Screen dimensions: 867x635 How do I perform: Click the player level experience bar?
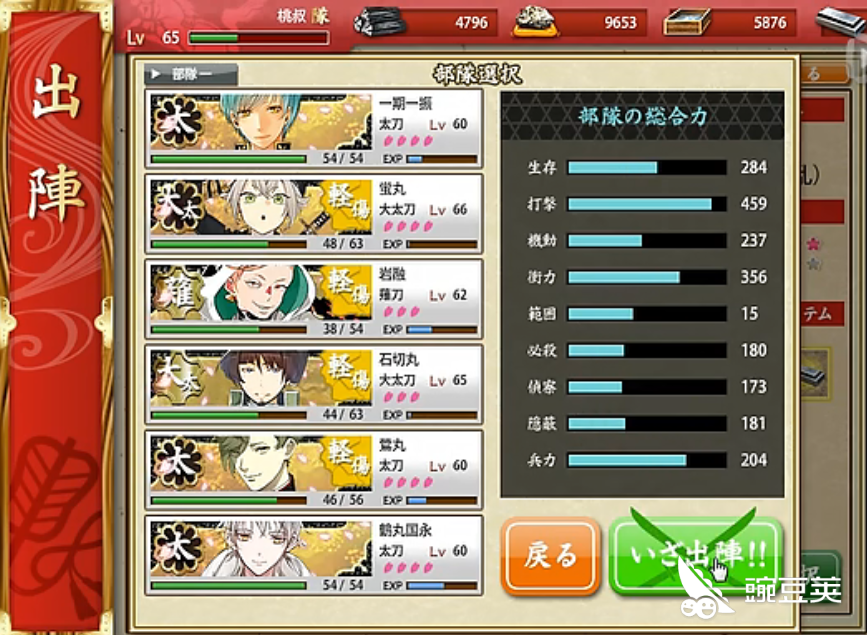[258, 38]
